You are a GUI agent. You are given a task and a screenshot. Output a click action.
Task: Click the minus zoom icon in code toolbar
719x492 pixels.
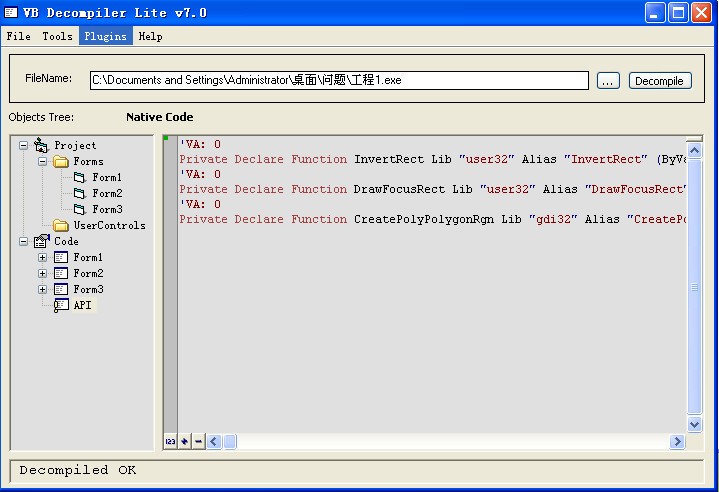199,442
